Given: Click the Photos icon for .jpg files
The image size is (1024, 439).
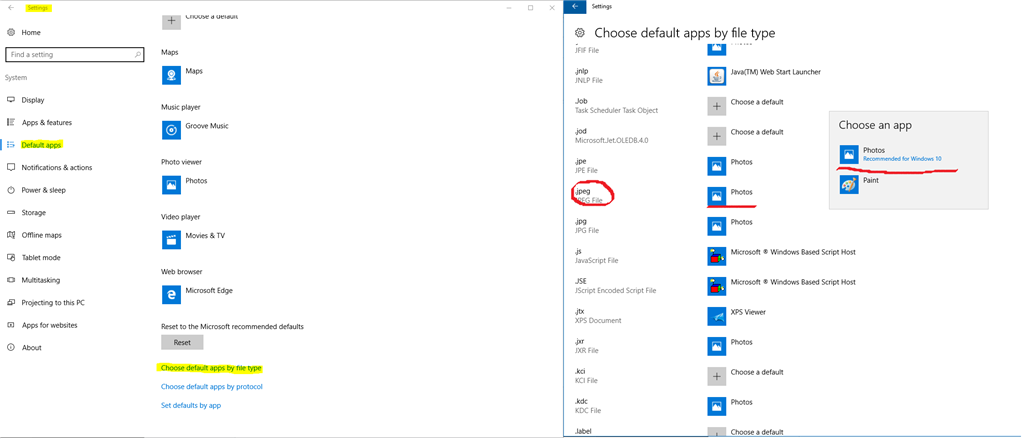Looking at the screenshot, I should pos(717,226).
